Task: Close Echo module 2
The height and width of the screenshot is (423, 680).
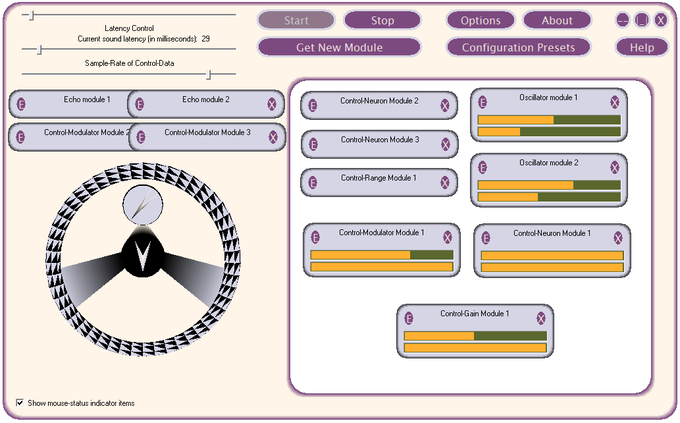Action: click(271, 104)
